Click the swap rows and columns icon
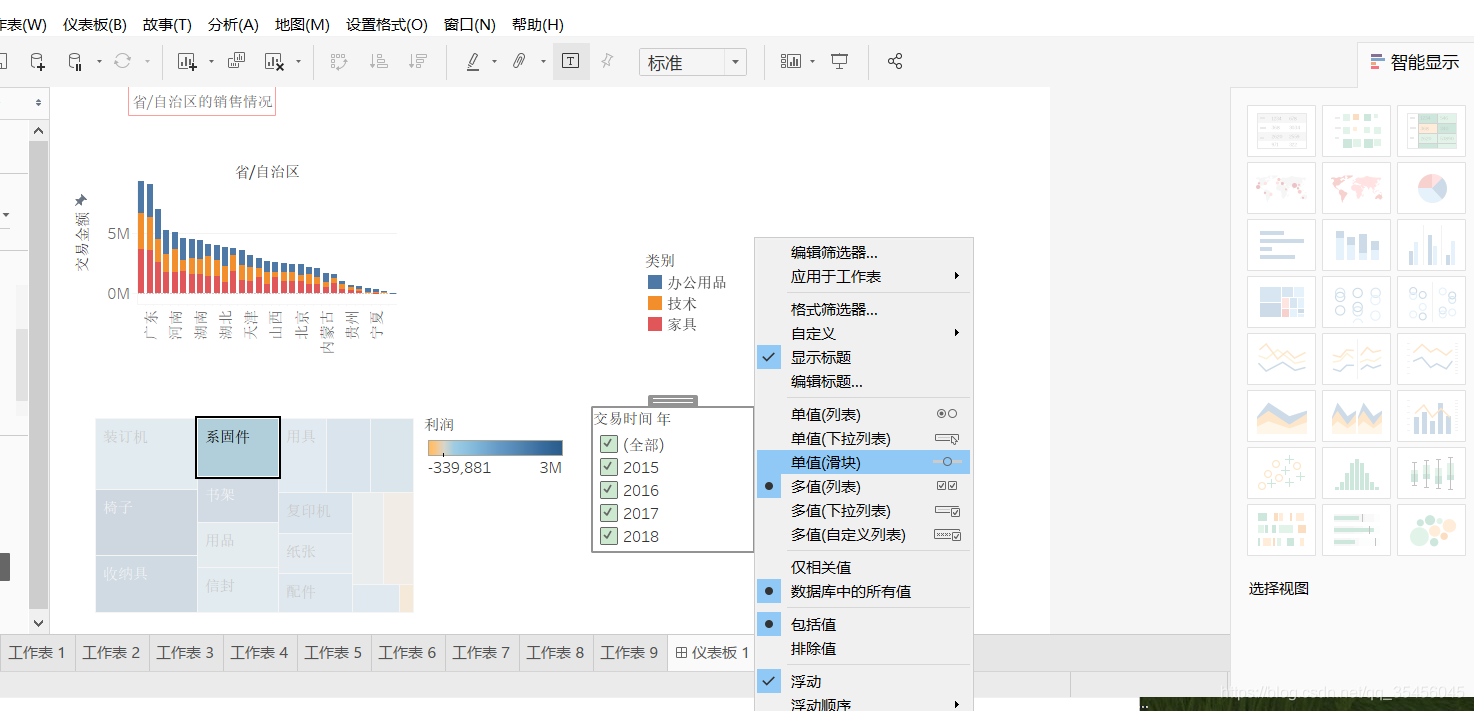1474x711 pixels. click(338, 61)
